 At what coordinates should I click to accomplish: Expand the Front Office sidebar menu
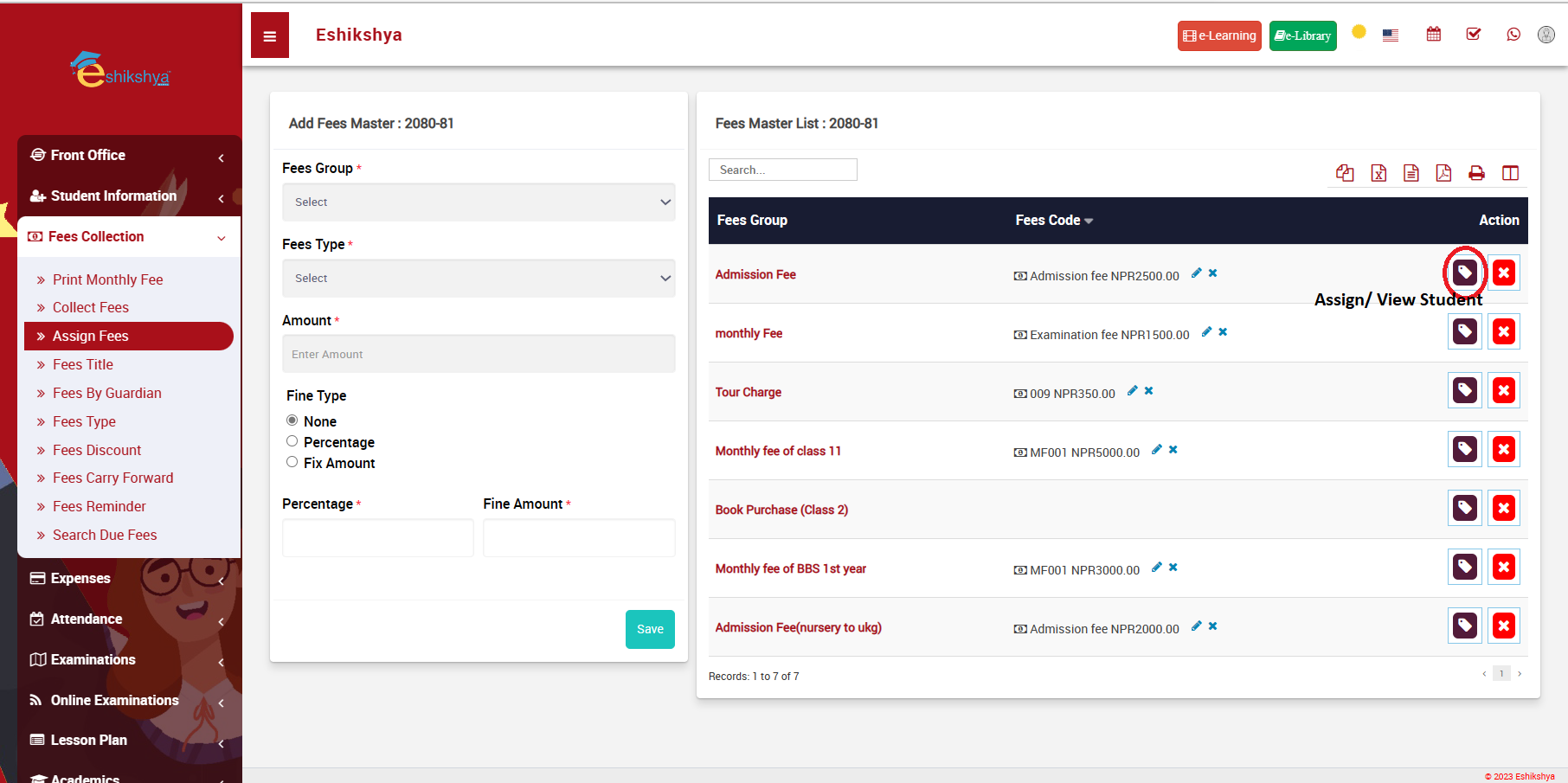[x=130, y=156]
